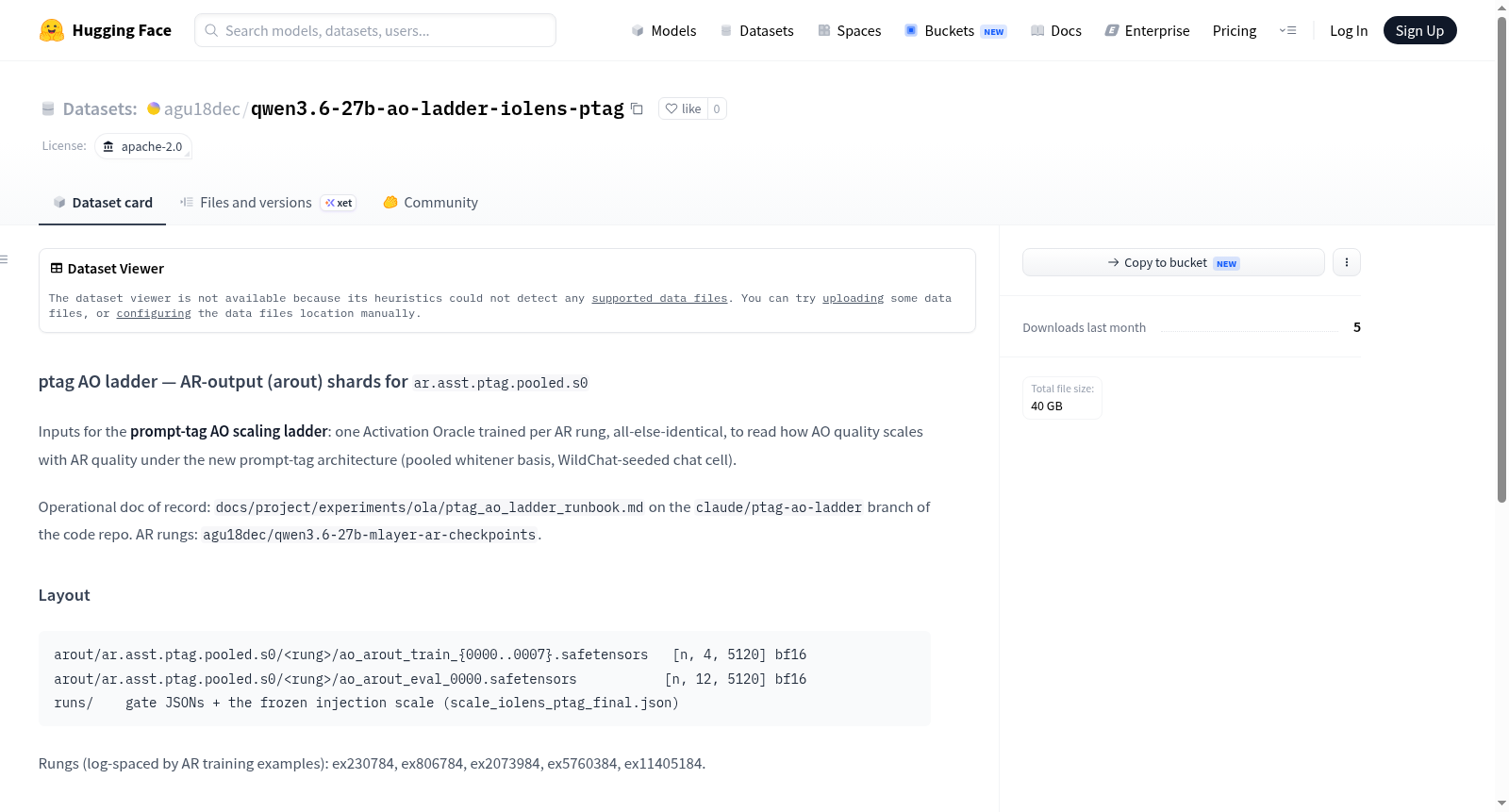Click the Dataset Viewer table icon
This screenshot has height=812, width=1509.
pyautogui.click(x=57, y=268)
